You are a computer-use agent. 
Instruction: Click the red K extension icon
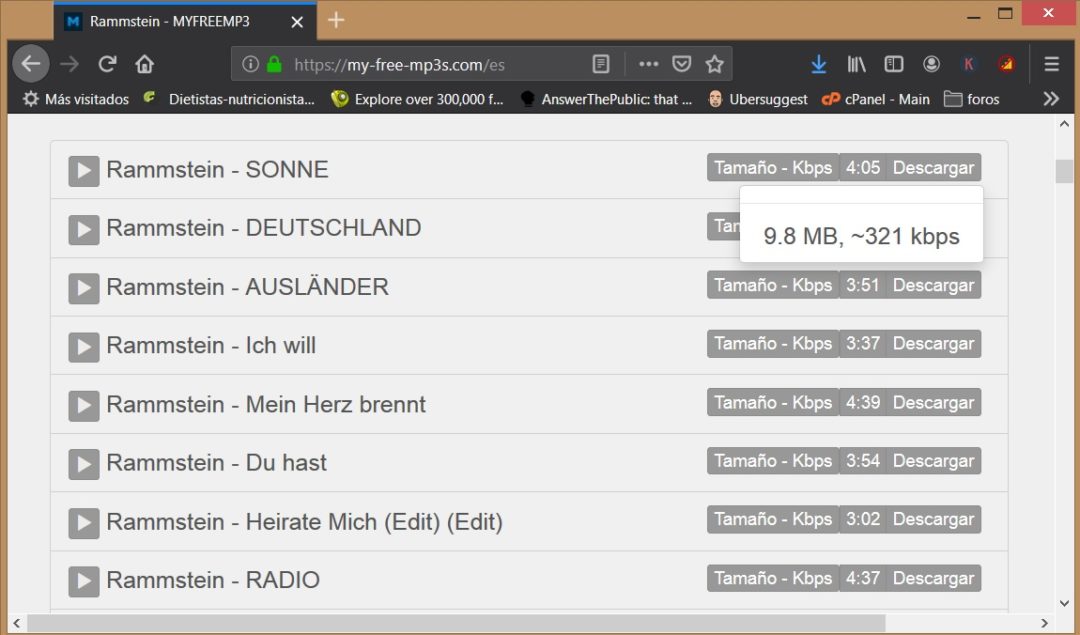click(968, 63)
